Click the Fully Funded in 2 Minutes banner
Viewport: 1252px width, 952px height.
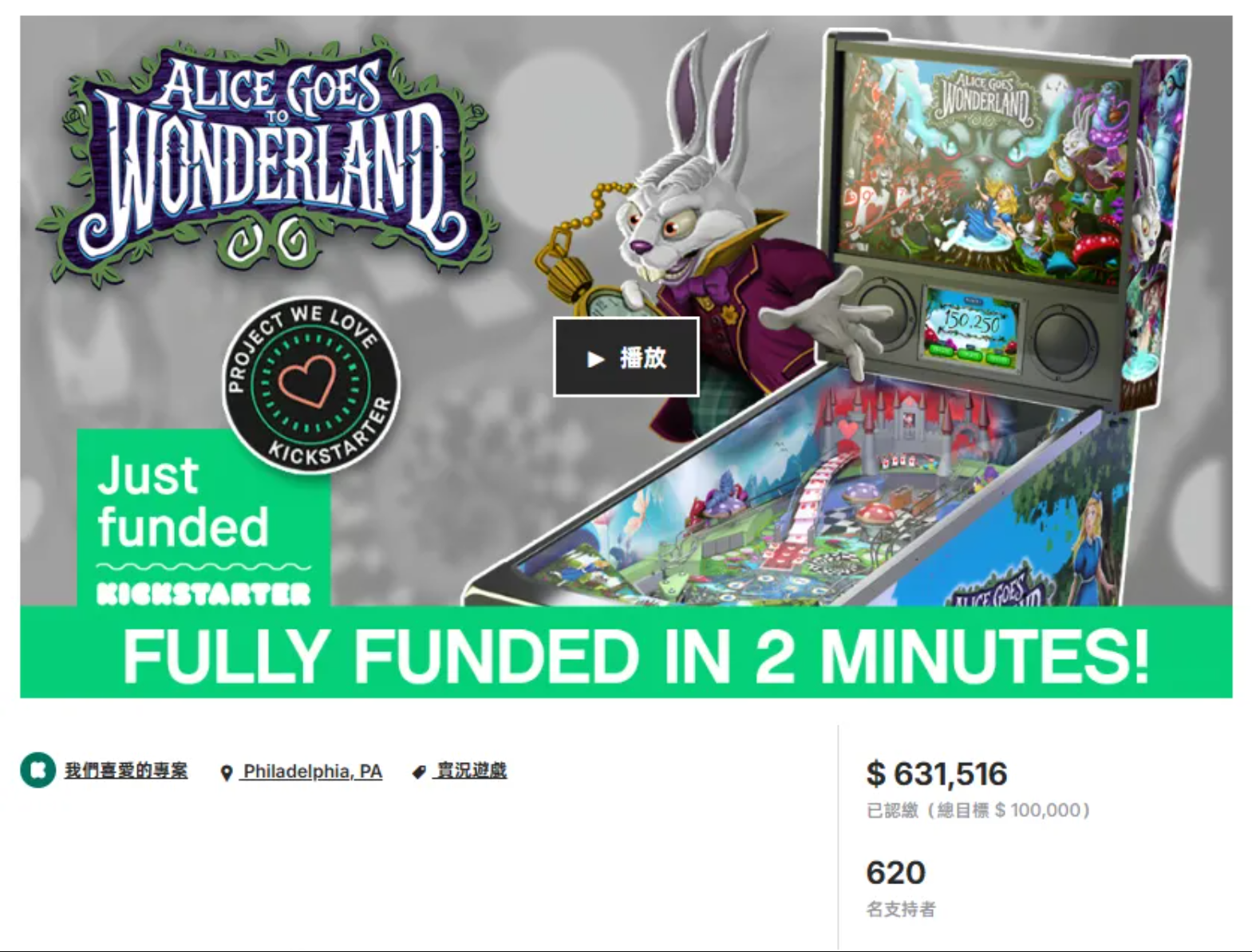click(626, 653)
